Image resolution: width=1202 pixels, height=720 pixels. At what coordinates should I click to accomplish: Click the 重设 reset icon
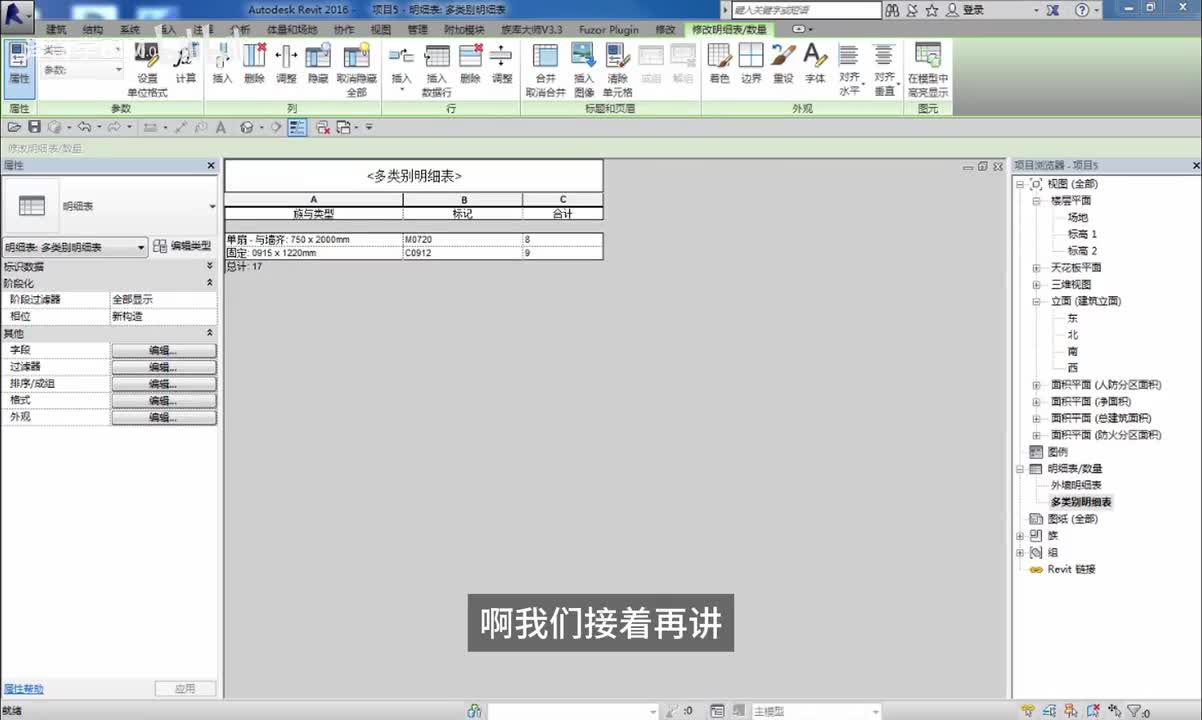783,63
